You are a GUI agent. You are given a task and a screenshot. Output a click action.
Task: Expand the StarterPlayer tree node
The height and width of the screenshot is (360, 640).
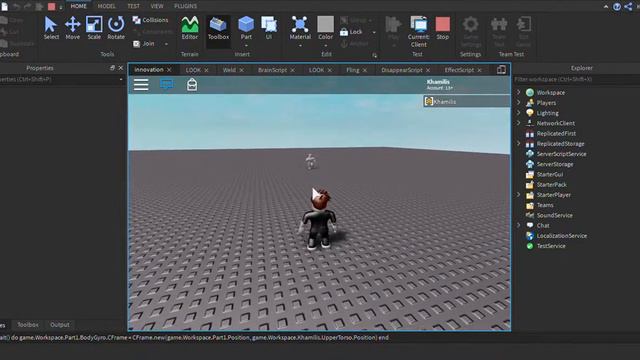click(x=519, y=195)
